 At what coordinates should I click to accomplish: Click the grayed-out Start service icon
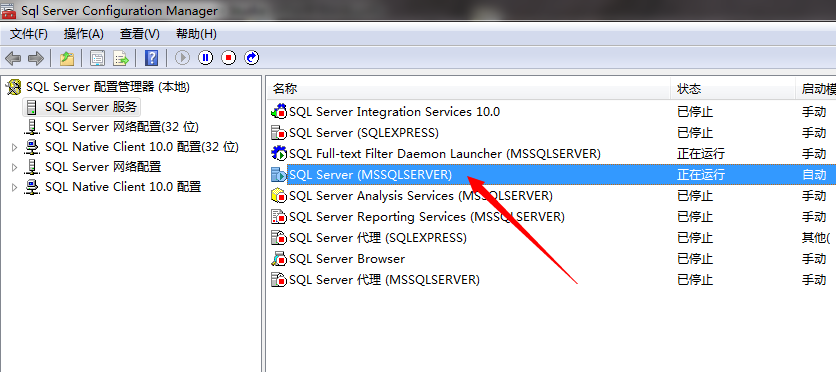click(183, 58)
